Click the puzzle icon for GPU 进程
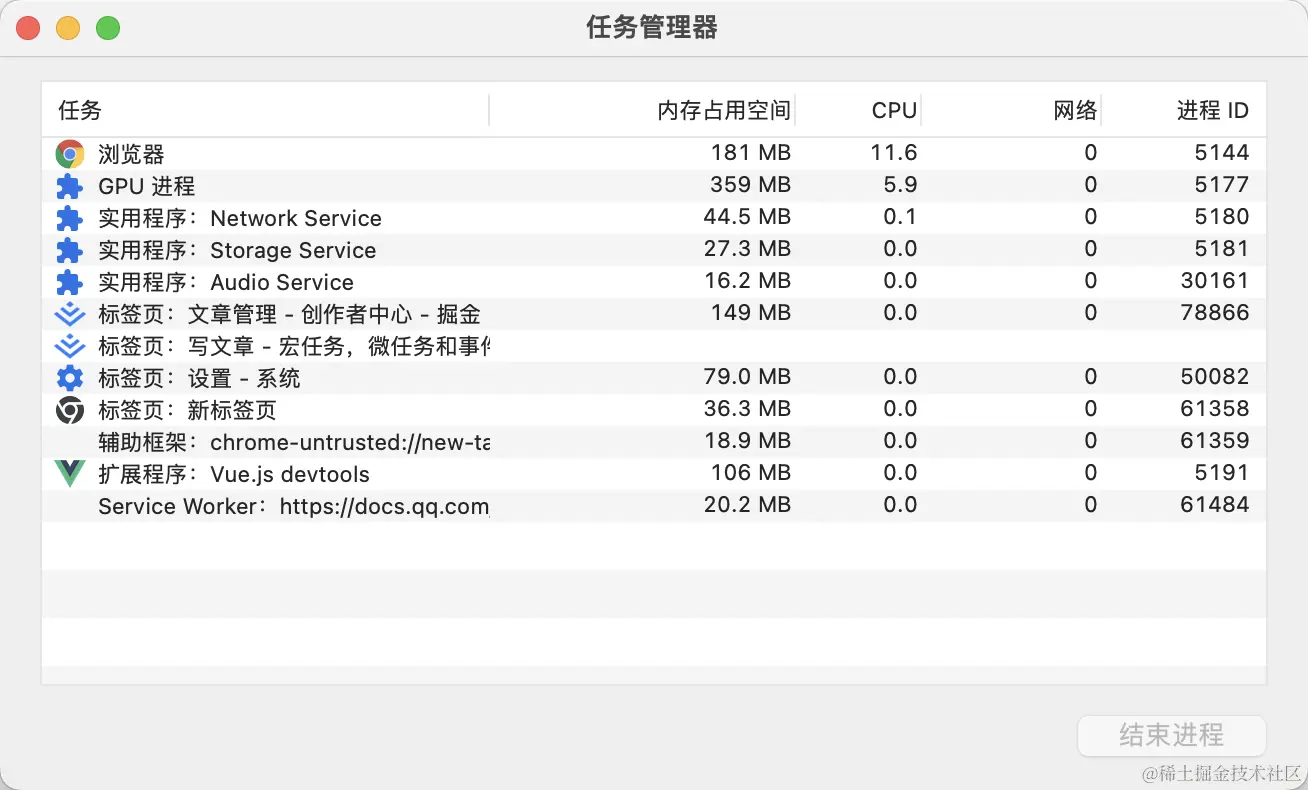This screenshot has height=790, width=1308. [x=69, y=186]
